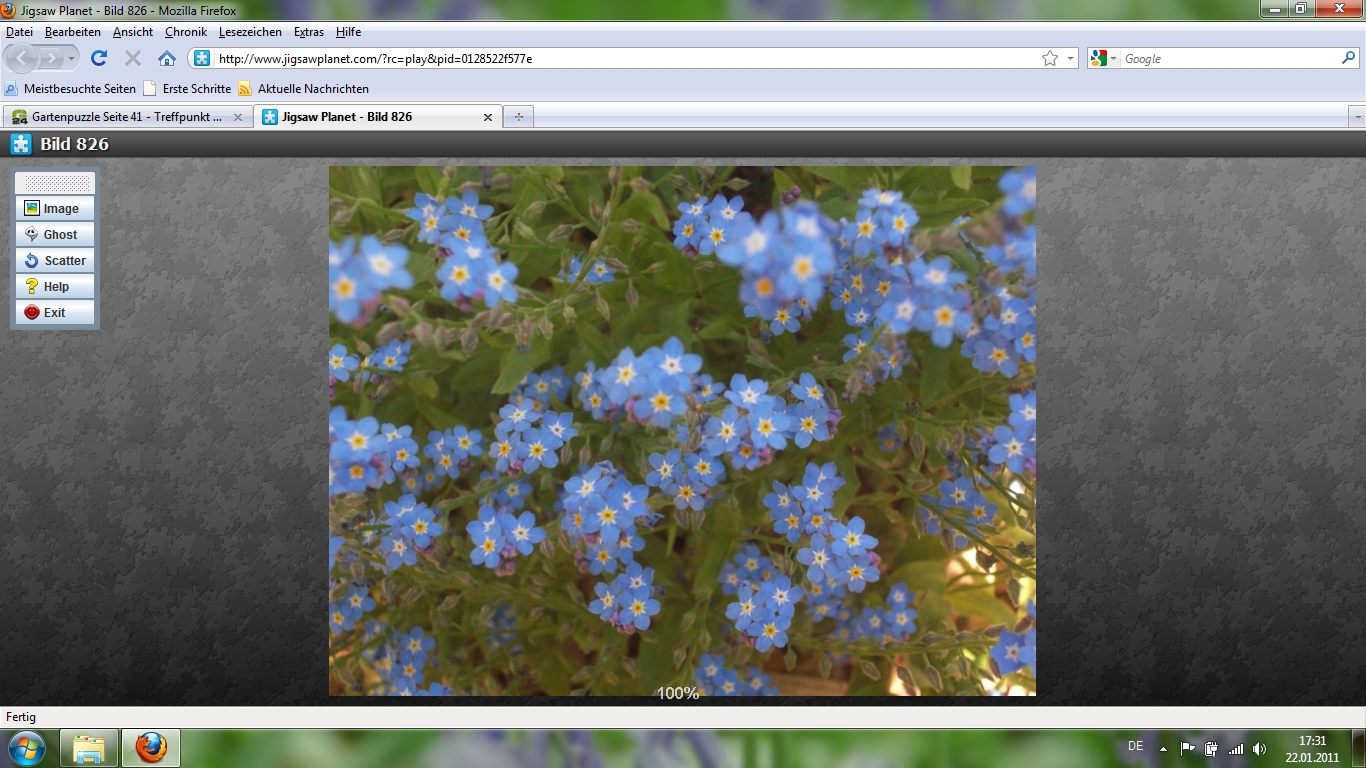Click the Google search input field

1230,59
